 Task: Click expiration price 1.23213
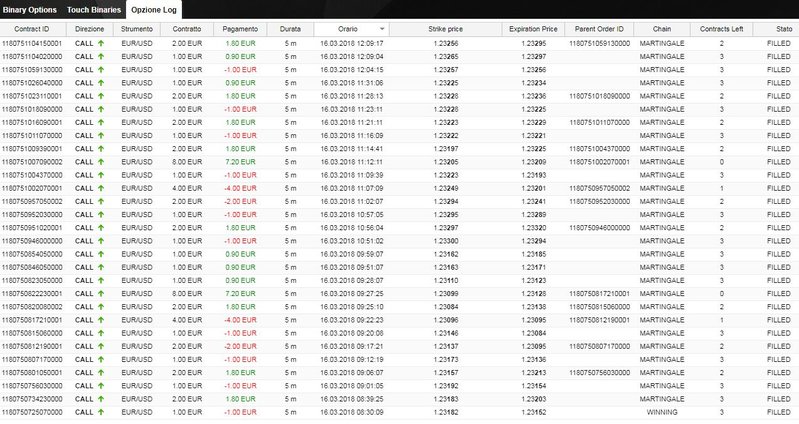click(x=534, y=373)
